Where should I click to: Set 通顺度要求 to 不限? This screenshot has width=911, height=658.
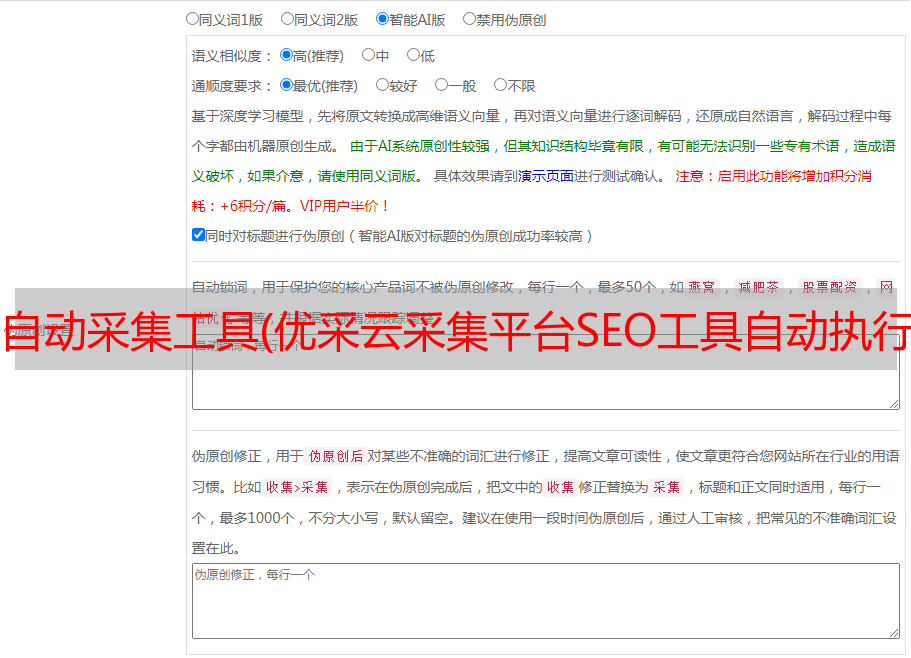click(500, 85)
